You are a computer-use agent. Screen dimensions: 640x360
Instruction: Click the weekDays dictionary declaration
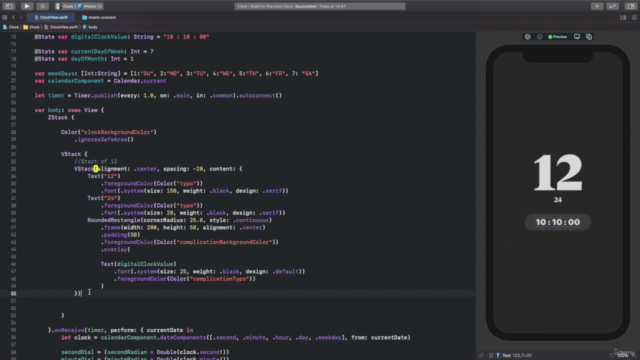point(176,73)
